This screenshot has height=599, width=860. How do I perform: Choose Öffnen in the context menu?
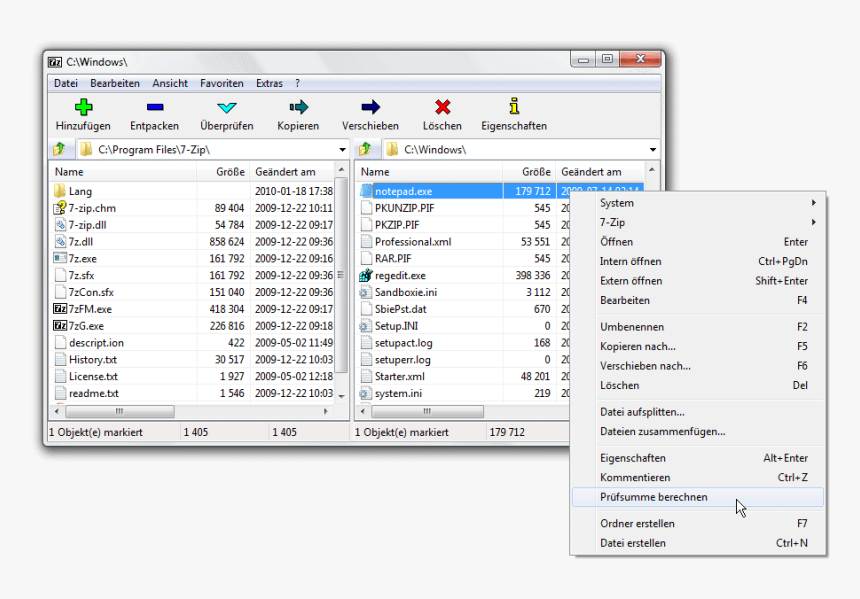coord(698,242)
